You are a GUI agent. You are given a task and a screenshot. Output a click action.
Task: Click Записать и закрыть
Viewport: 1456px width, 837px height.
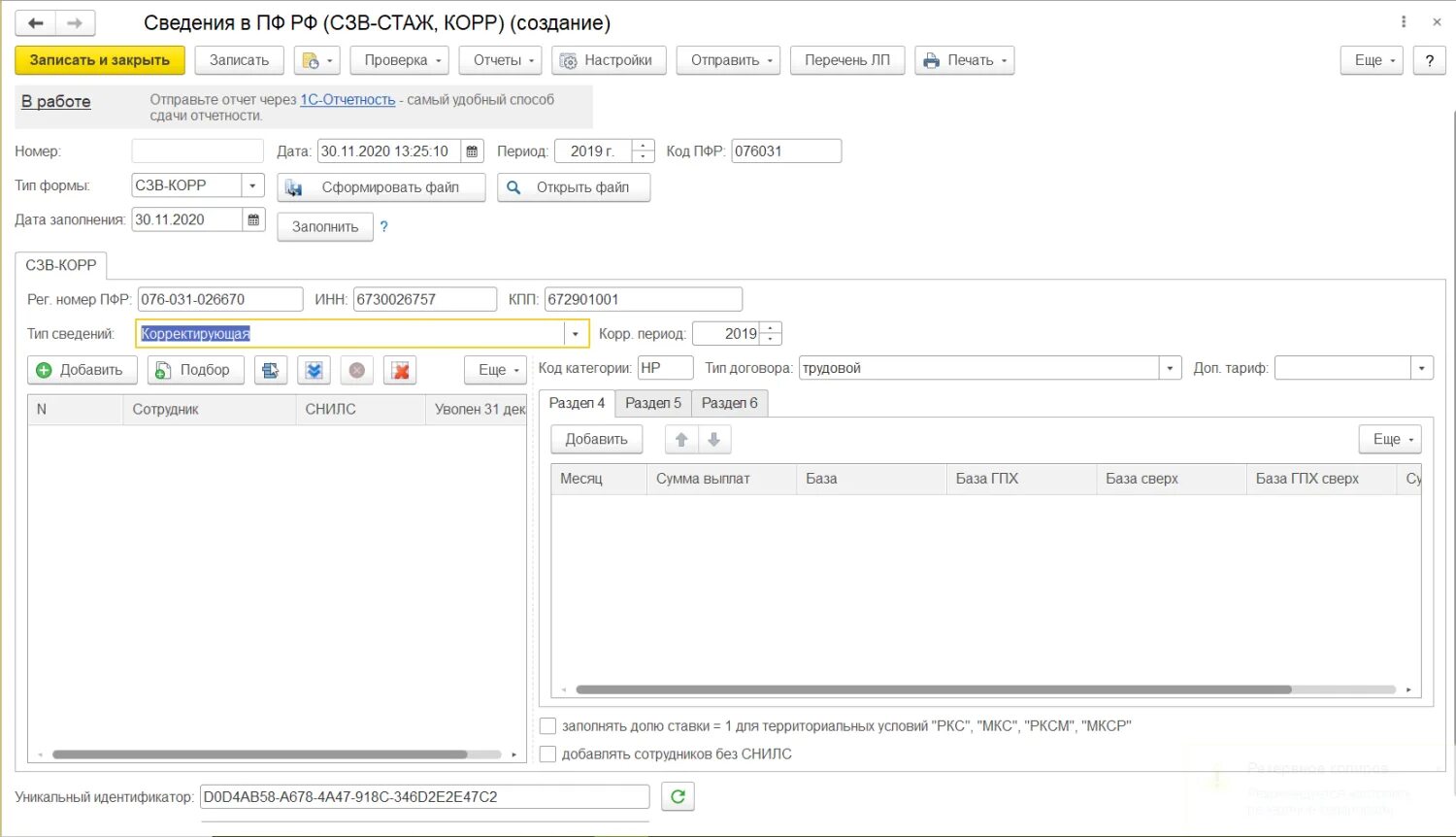(x=100, y=60)
